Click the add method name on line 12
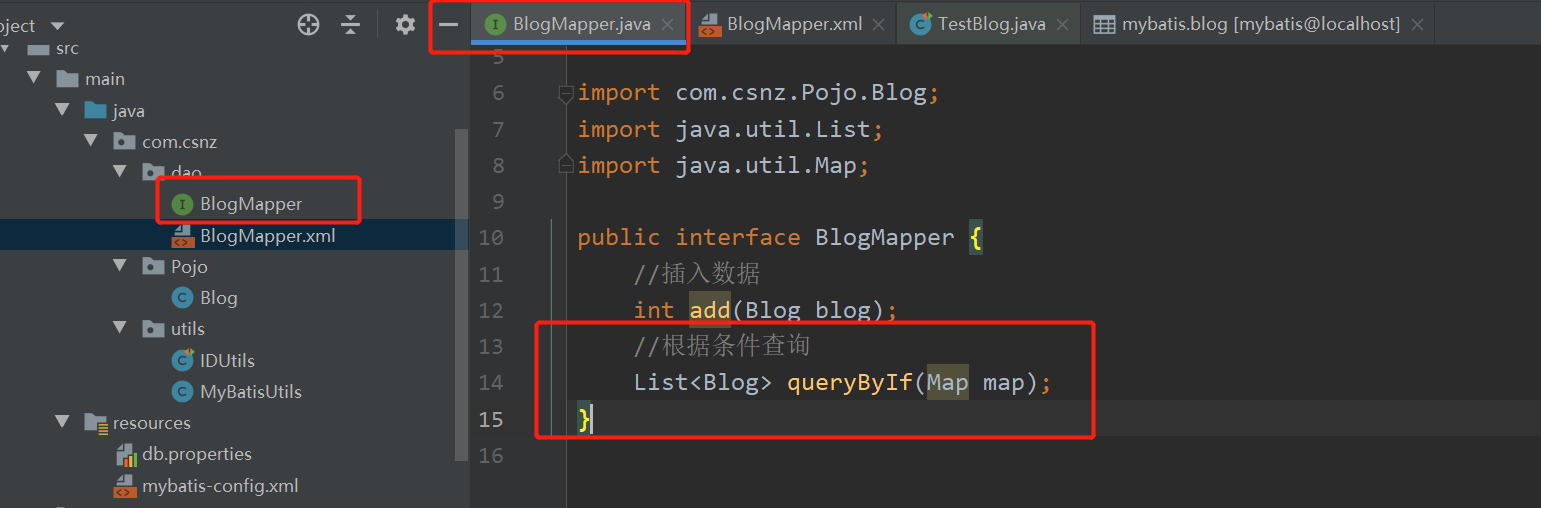1541x508 pixels. click(710, 310)
